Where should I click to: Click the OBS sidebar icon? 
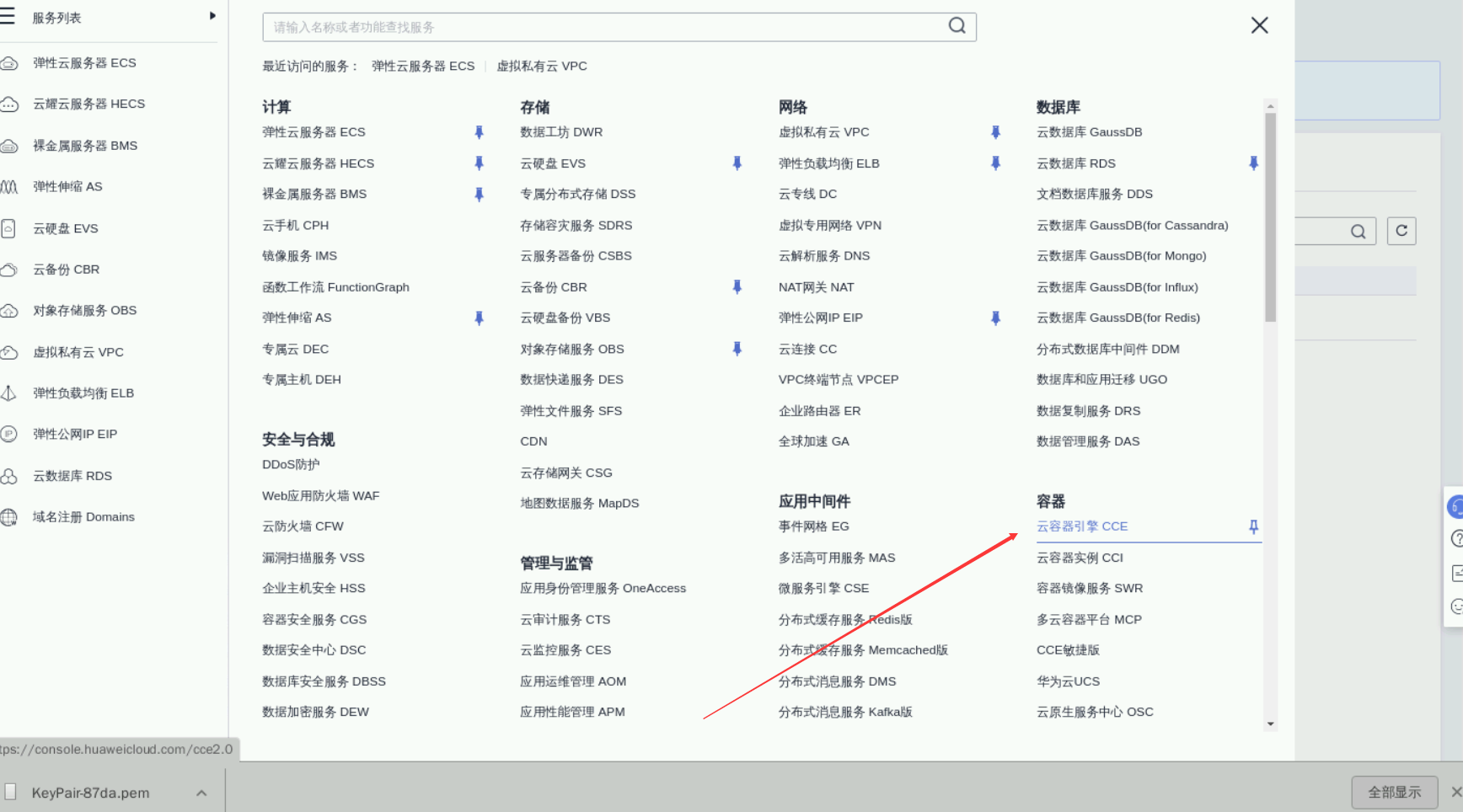8,311
